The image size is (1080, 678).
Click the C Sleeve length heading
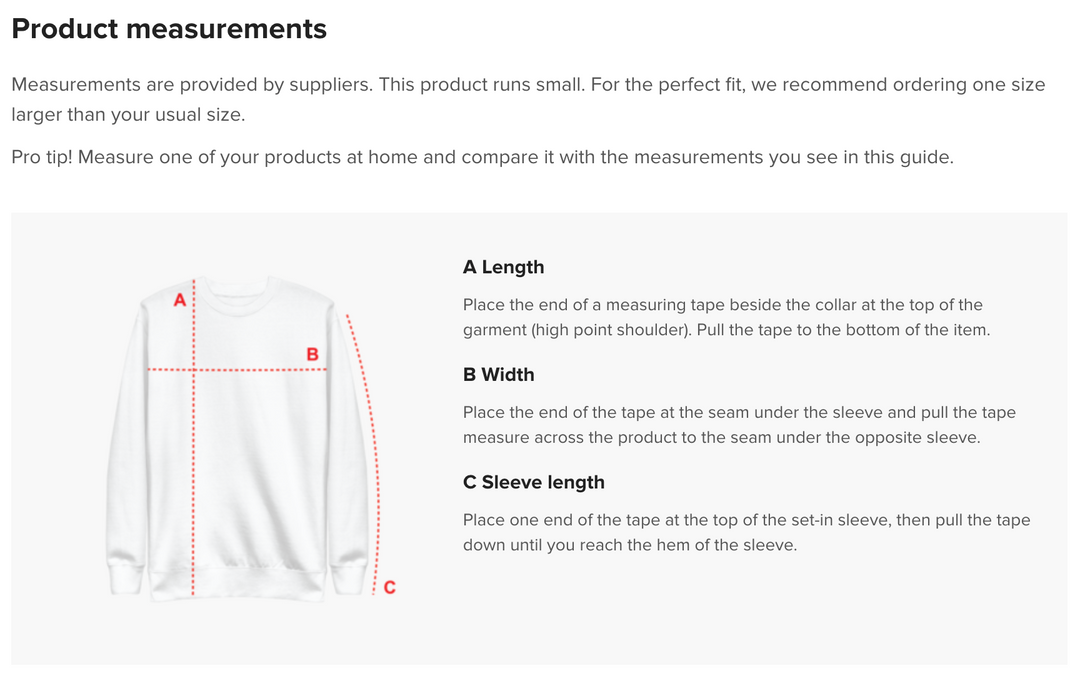pos(534,482)
